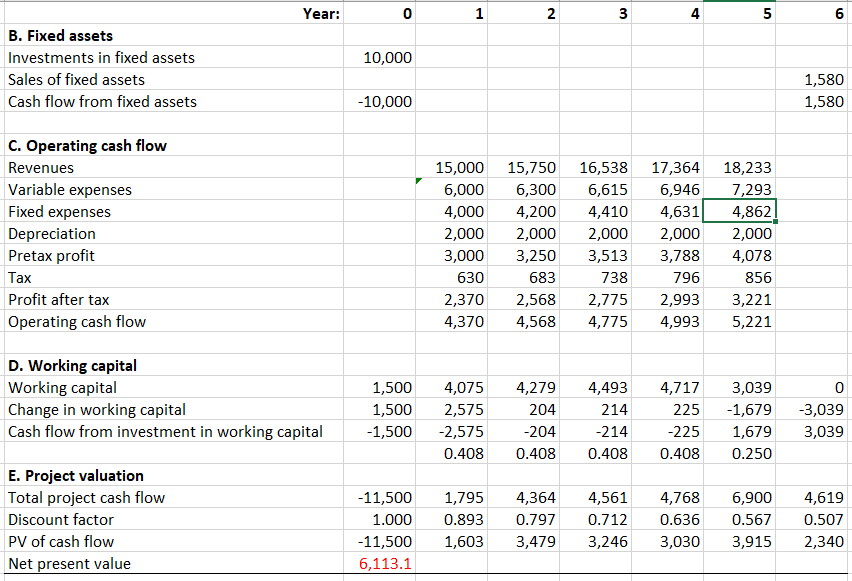Click cash flow from working capital 1,679

[739, 431]
